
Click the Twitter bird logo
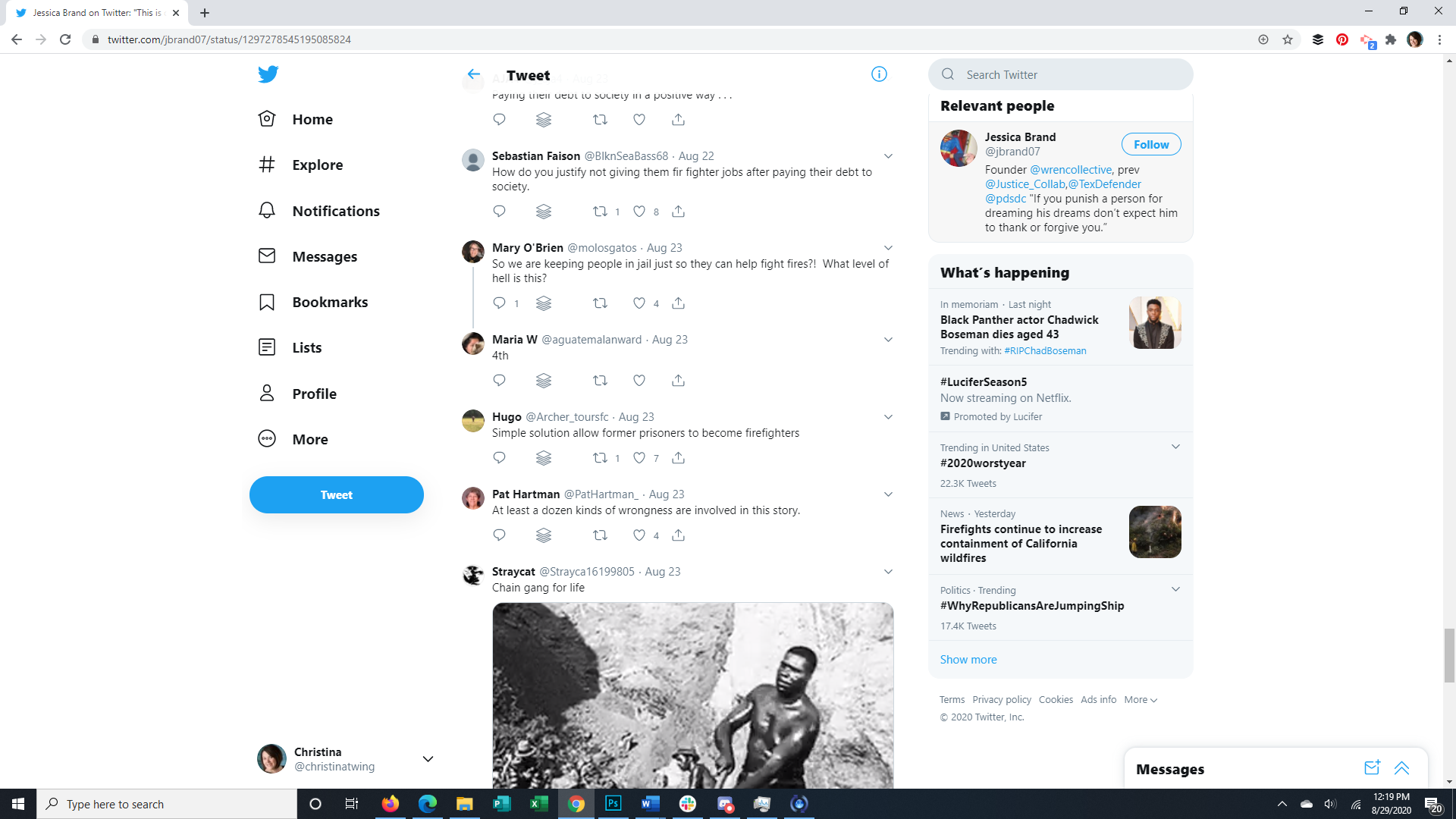268,74
